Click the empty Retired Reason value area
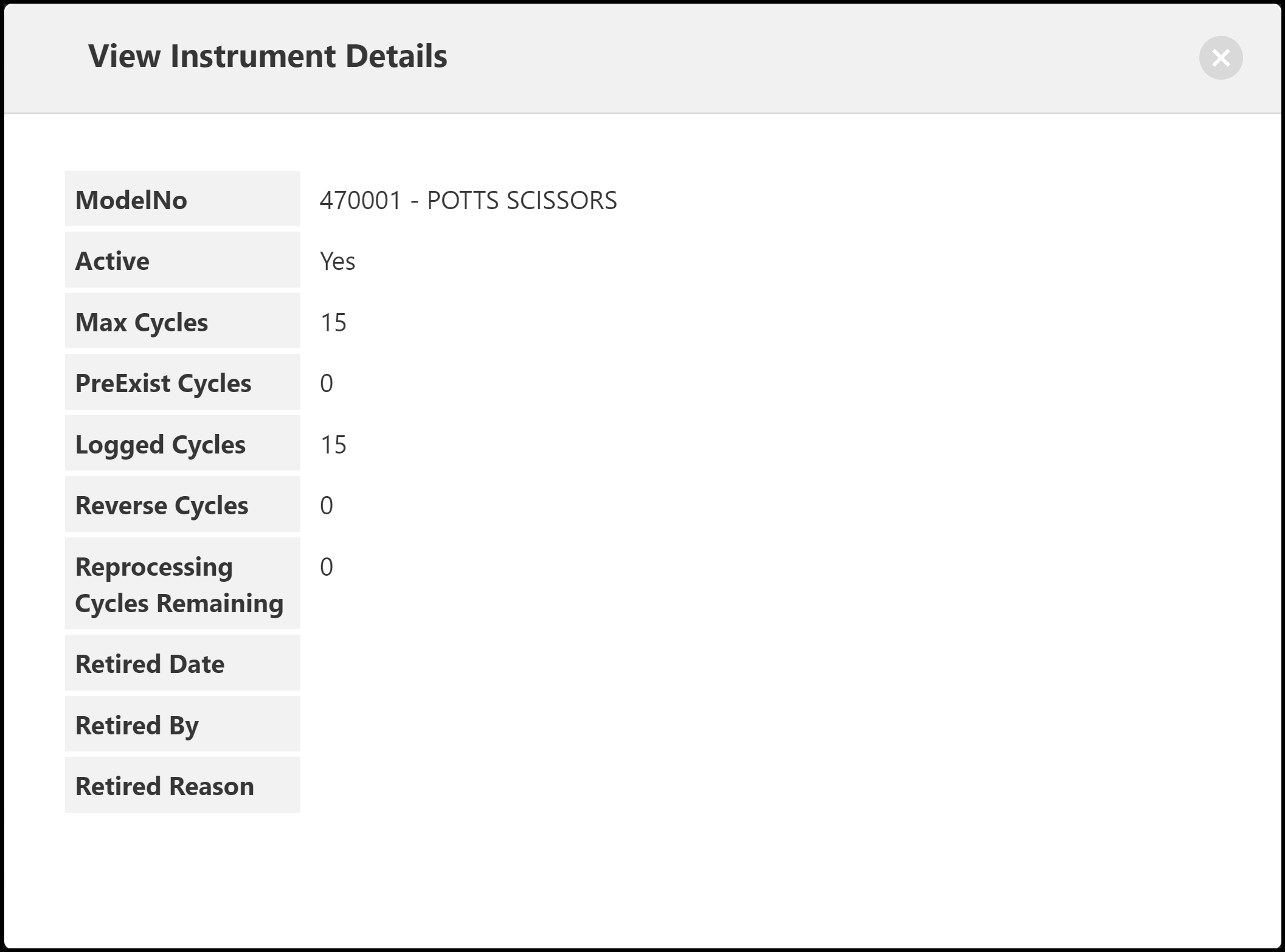 tap(547, 786)
